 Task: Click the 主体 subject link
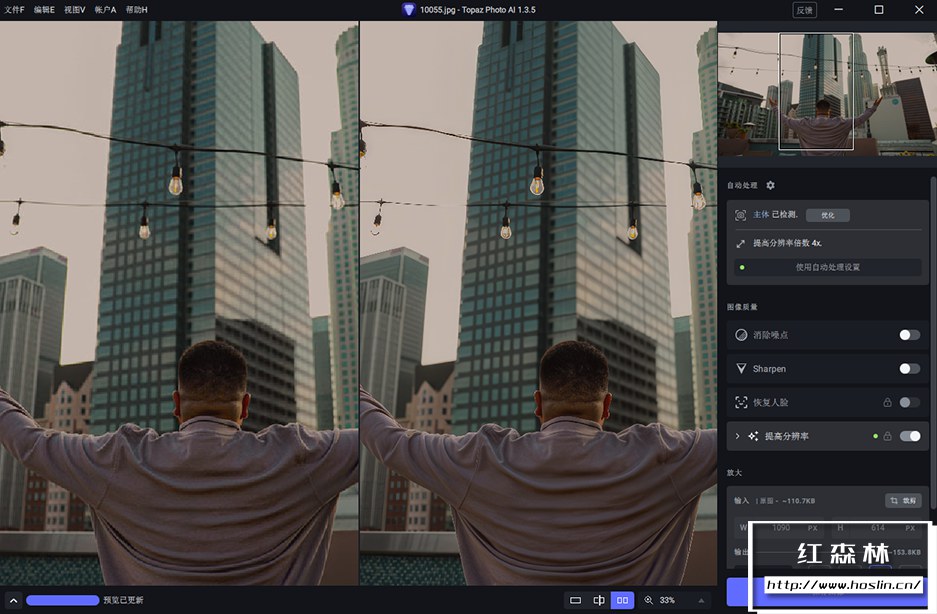click(761, 215)
